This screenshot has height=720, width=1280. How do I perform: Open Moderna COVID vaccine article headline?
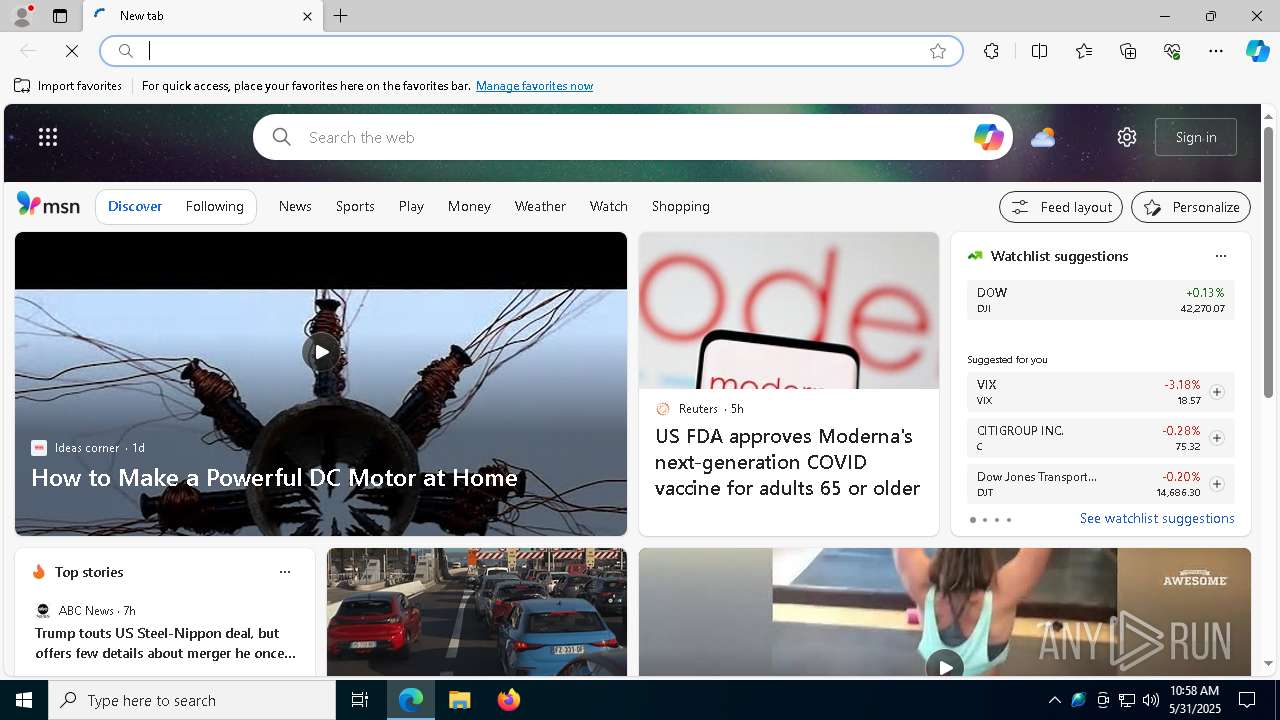(787, 462)
